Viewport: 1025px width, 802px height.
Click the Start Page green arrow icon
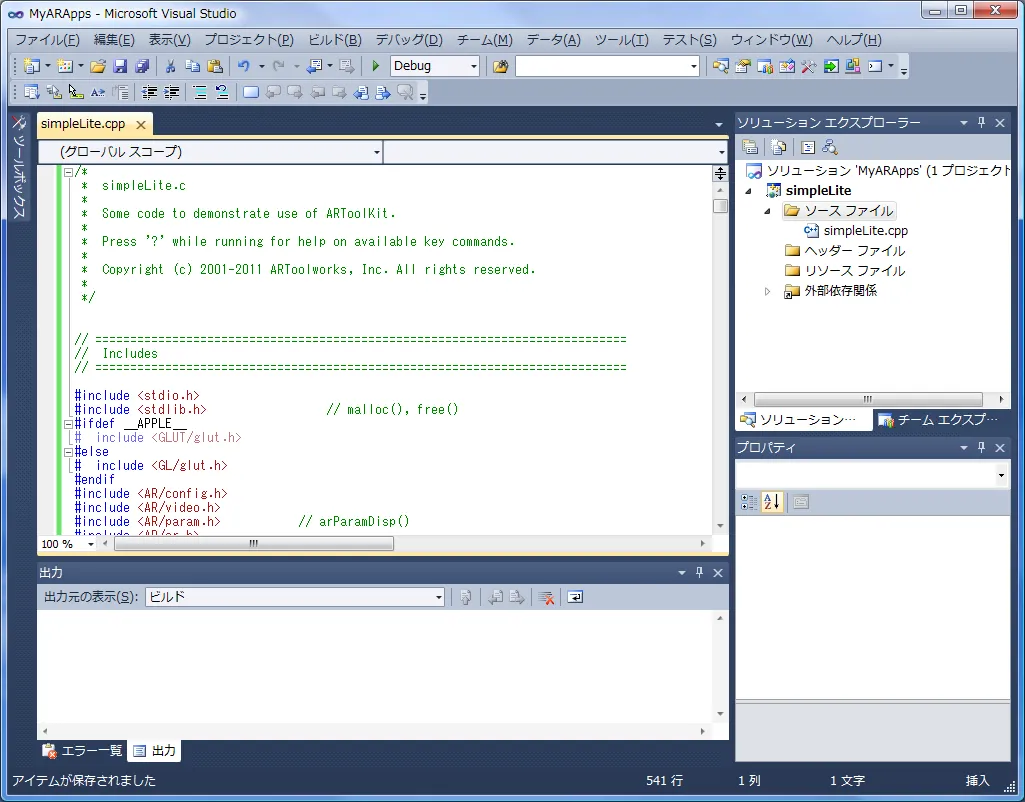[x=831, y=66]
